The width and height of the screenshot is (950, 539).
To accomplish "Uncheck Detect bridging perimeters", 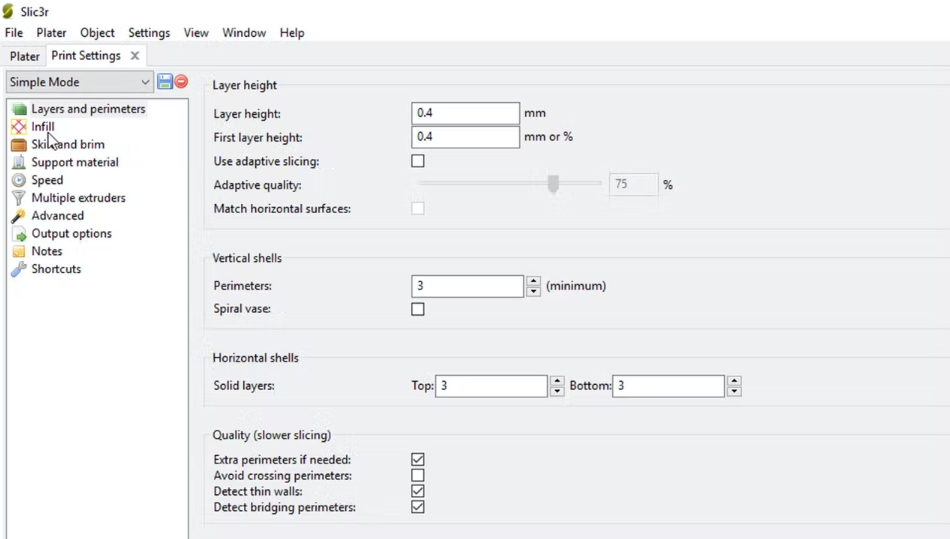I will tap(418, 507).
